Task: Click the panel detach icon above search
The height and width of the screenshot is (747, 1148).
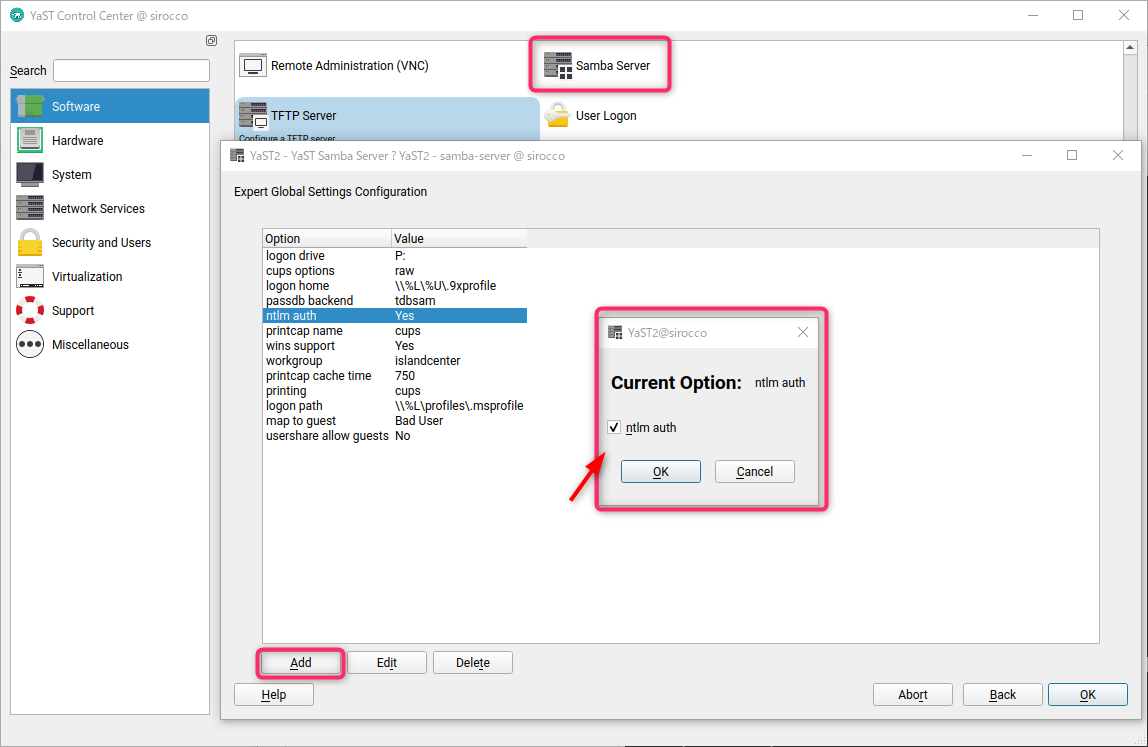Action: [x=212, y=40]
